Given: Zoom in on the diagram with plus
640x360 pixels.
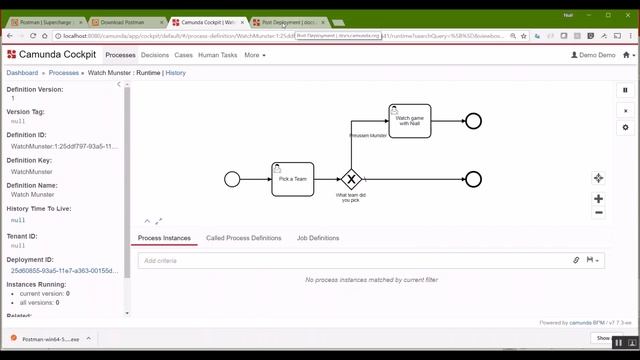Looking at the screenshot, I should pos(598,199).
